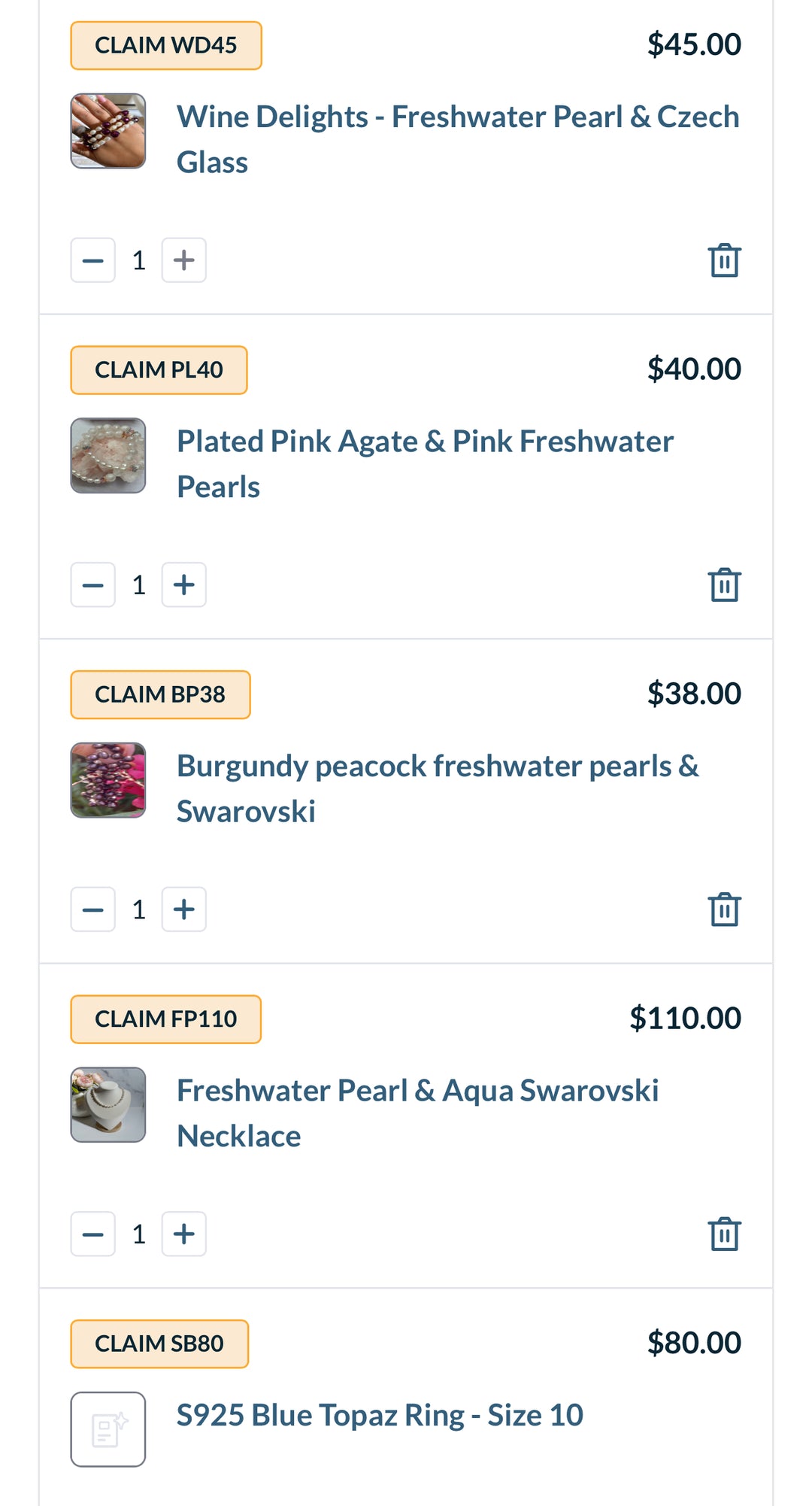Reduce quantity of Burgundy peacock pearls item
Screen dimensions: 812x1506
click(x=93, y=909)
